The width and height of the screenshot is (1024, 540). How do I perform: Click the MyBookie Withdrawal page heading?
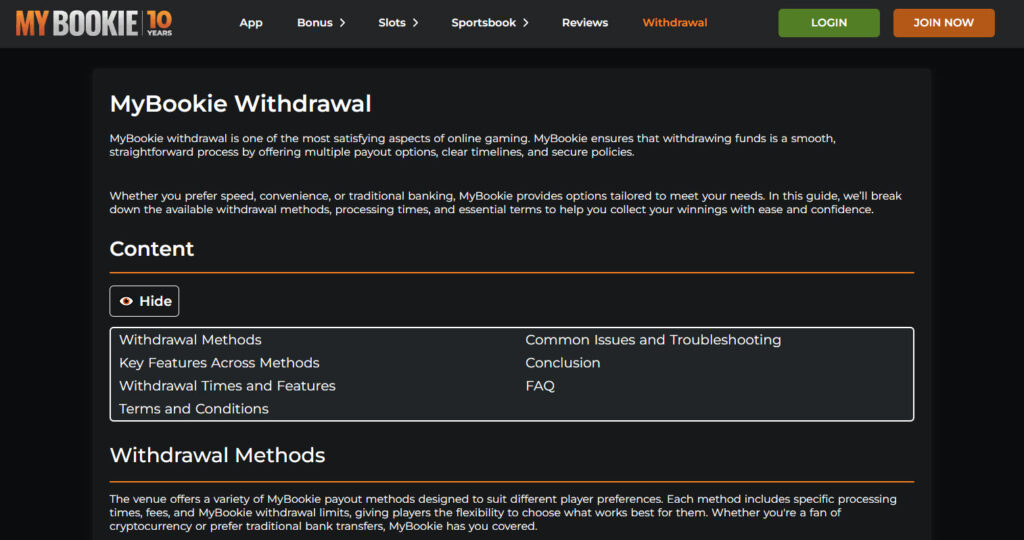pyautogui.click(x=240, y=104)
